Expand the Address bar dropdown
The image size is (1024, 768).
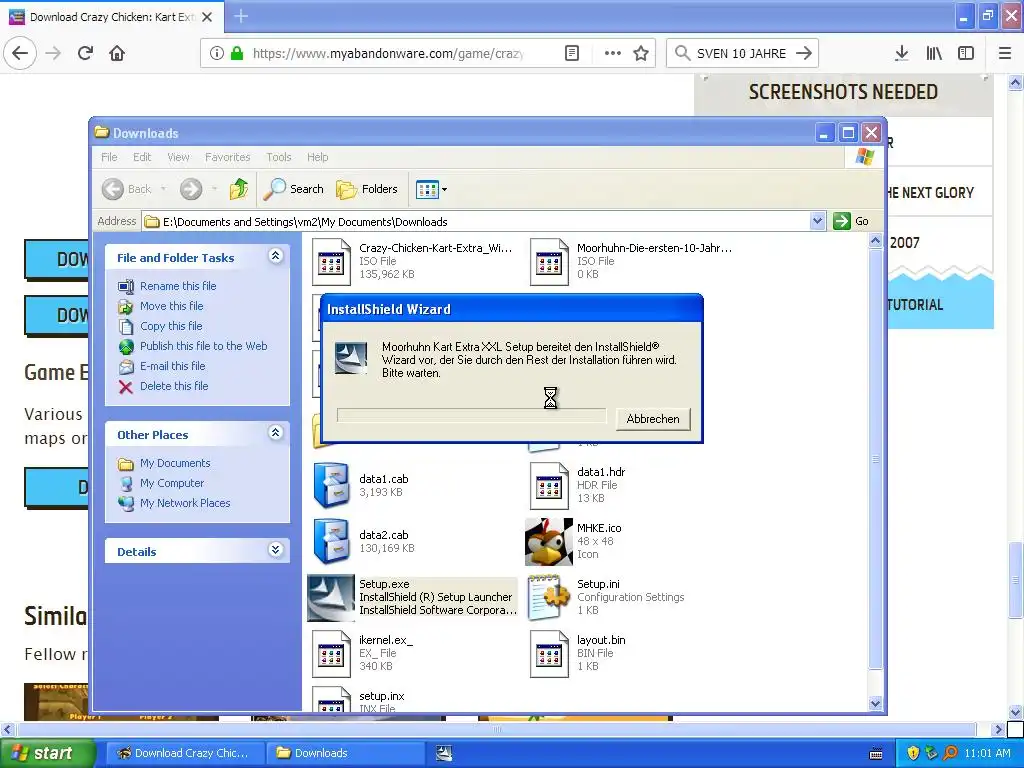tap(817, 221)
